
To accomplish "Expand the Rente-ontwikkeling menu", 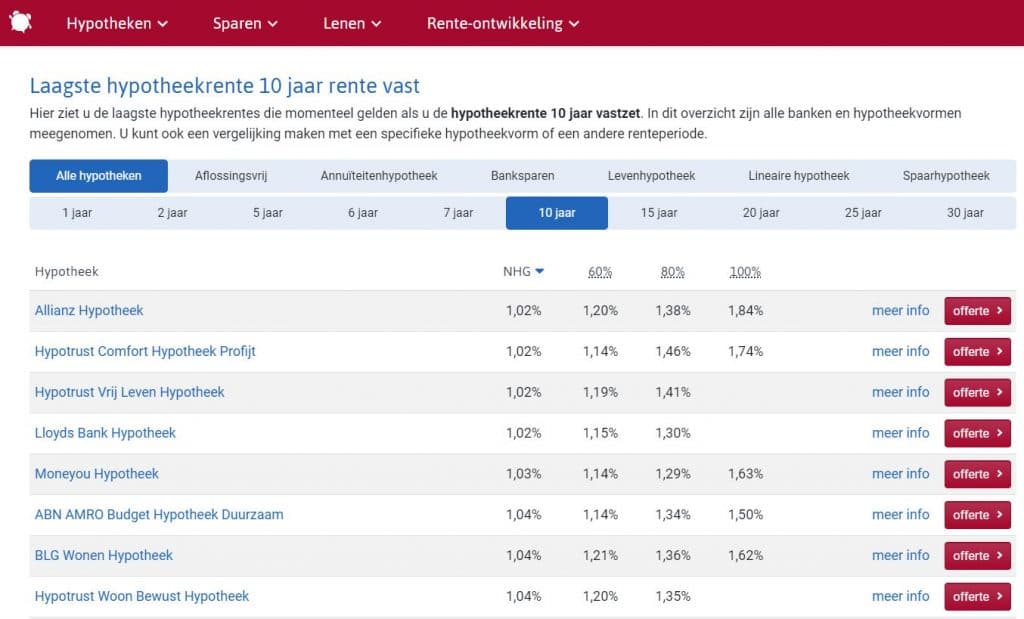I will tap(503, 24).
